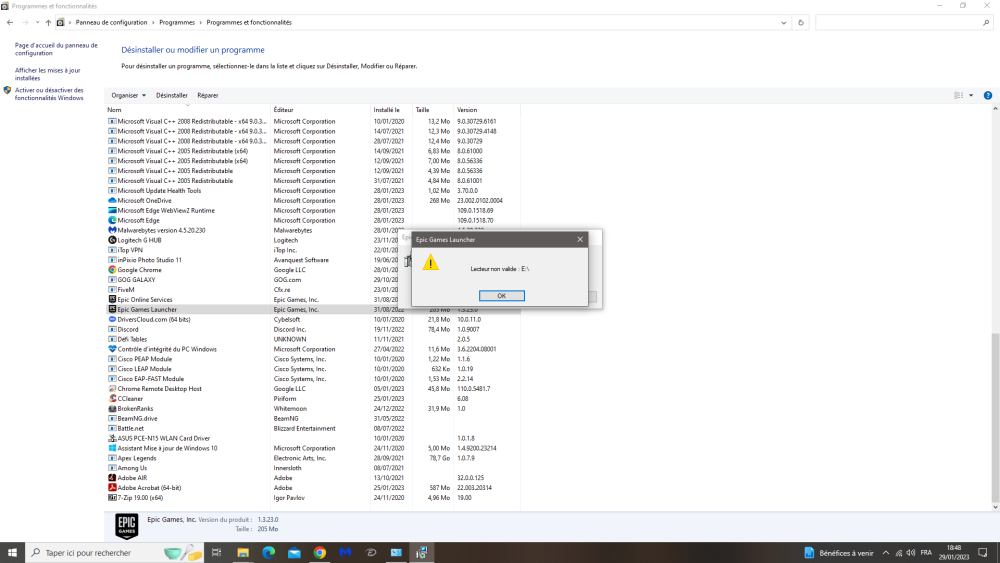The width and height of the screenshot is (1000, 563).
Task: Expand the chevron after Panneau de configuration
Action: click(153, 22)
